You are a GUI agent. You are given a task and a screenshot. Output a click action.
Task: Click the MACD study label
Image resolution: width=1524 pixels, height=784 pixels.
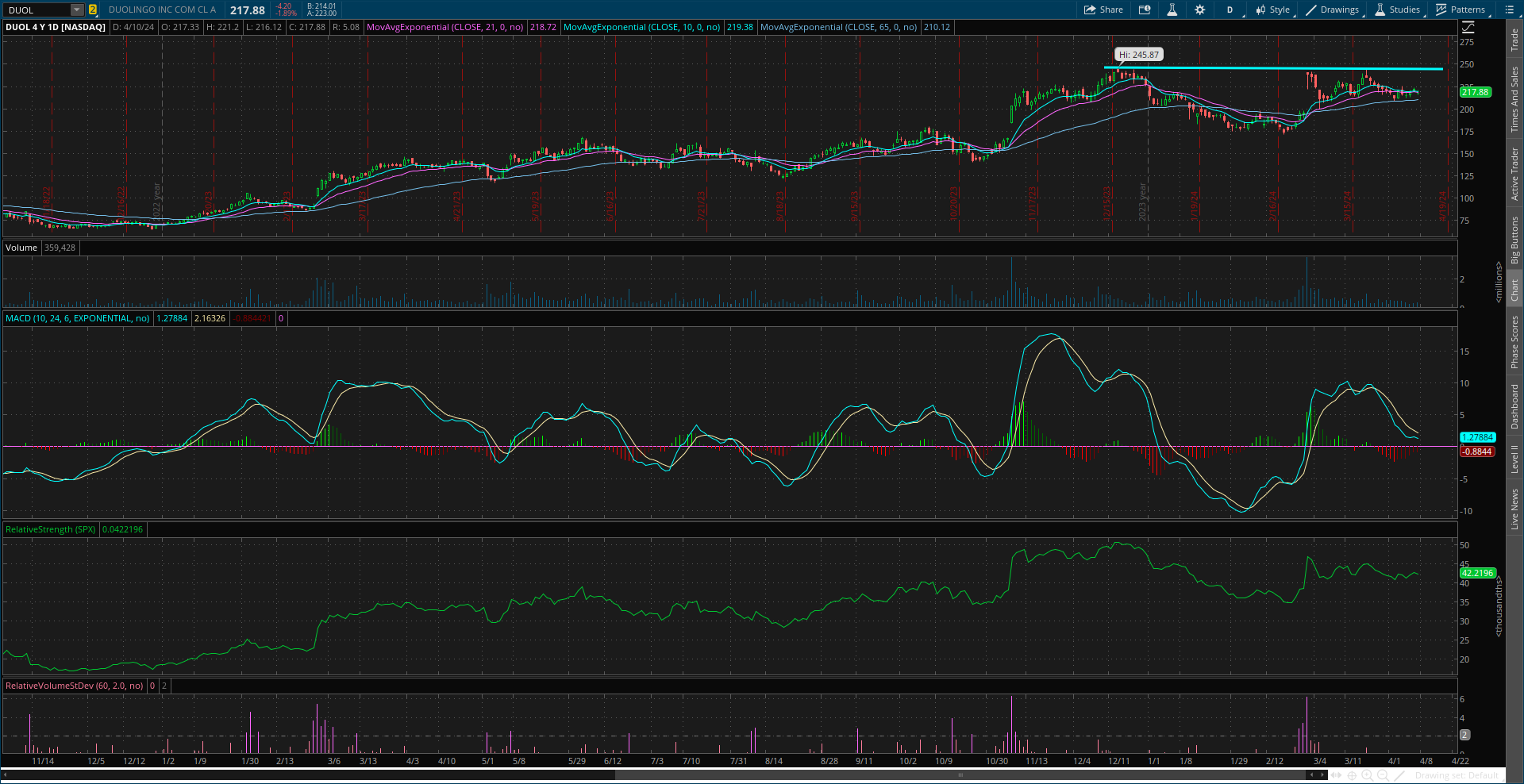tap(77, 318)
